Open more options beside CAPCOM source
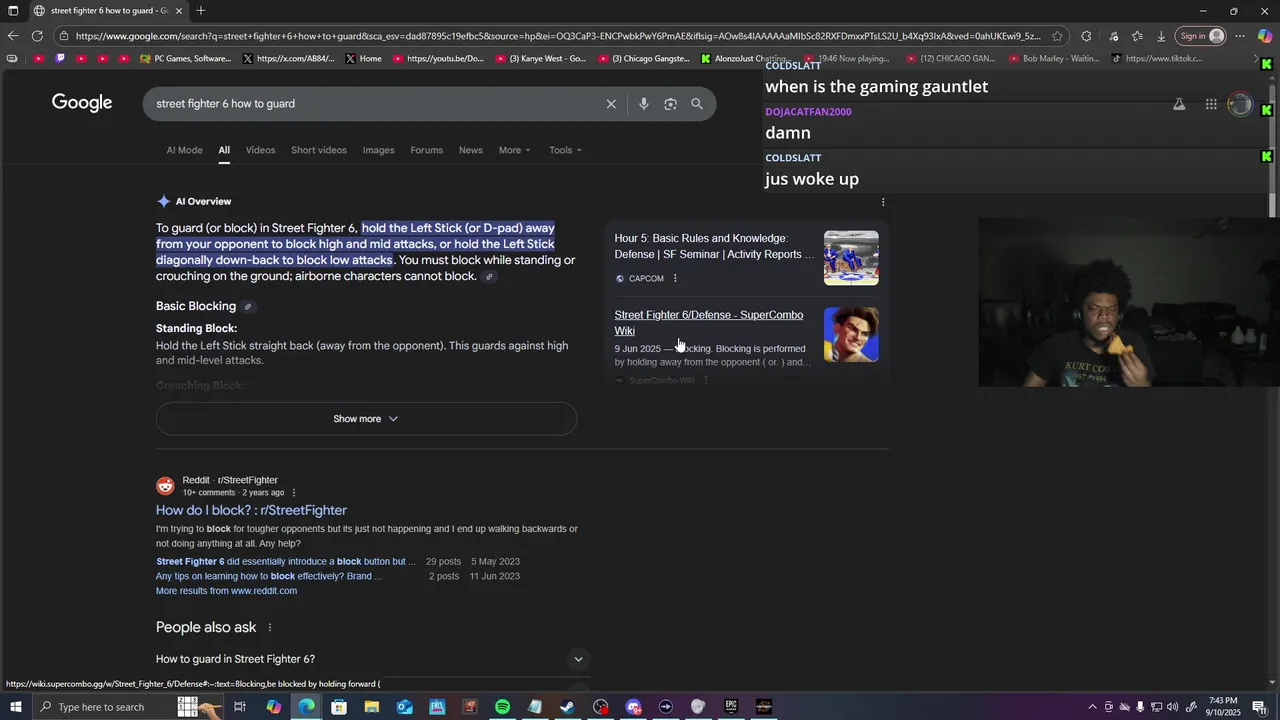Viewport: 1280px width, 720px height. tap(675, 279)
